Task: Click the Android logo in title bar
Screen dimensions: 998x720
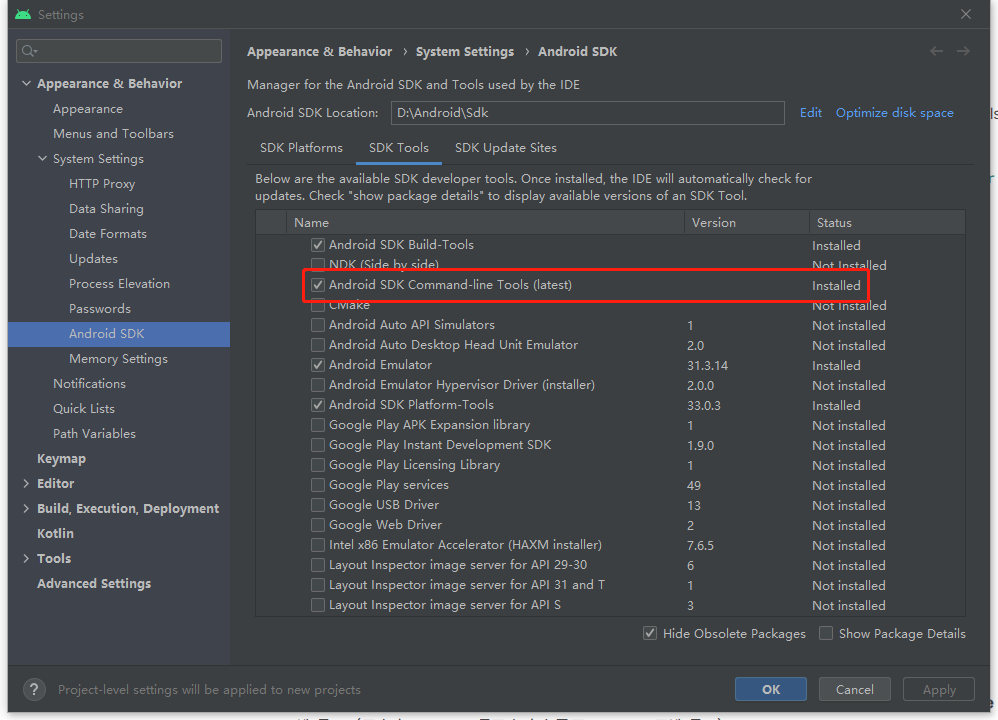Action: click(x=23, y=14)
